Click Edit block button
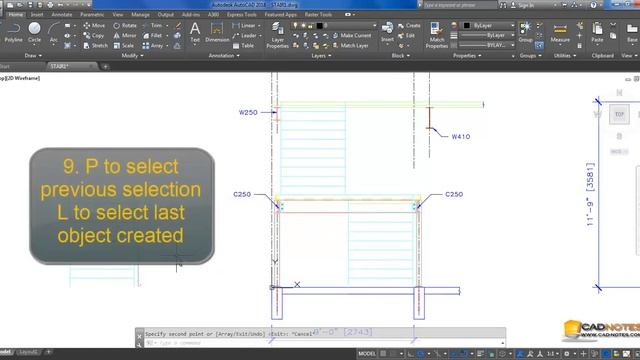 tap(407, 36)
